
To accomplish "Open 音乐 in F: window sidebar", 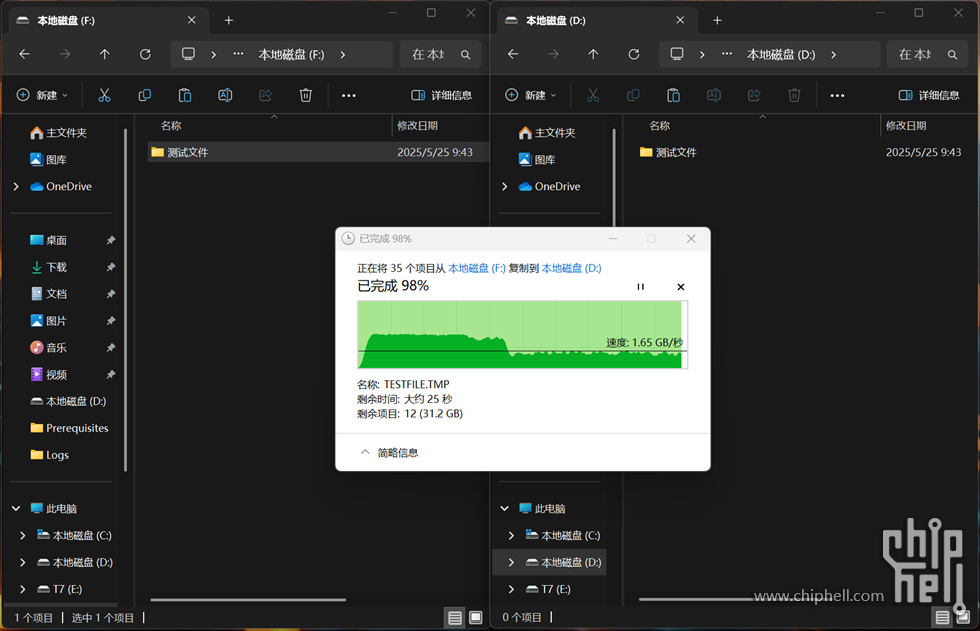I will tap(49, 347).
